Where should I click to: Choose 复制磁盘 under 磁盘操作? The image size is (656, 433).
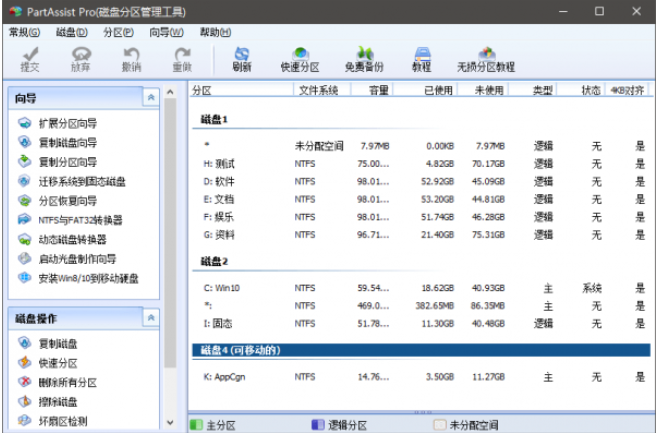point(47,343)
